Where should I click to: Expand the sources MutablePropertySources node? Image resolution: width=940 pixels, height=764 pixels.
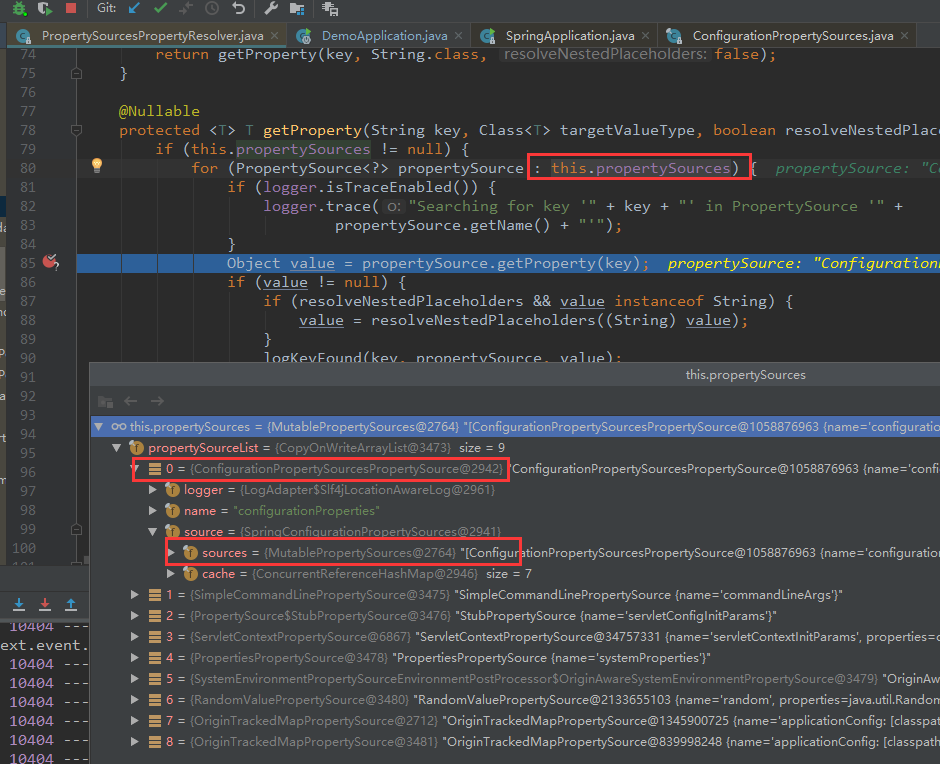(x=171, y=552)
